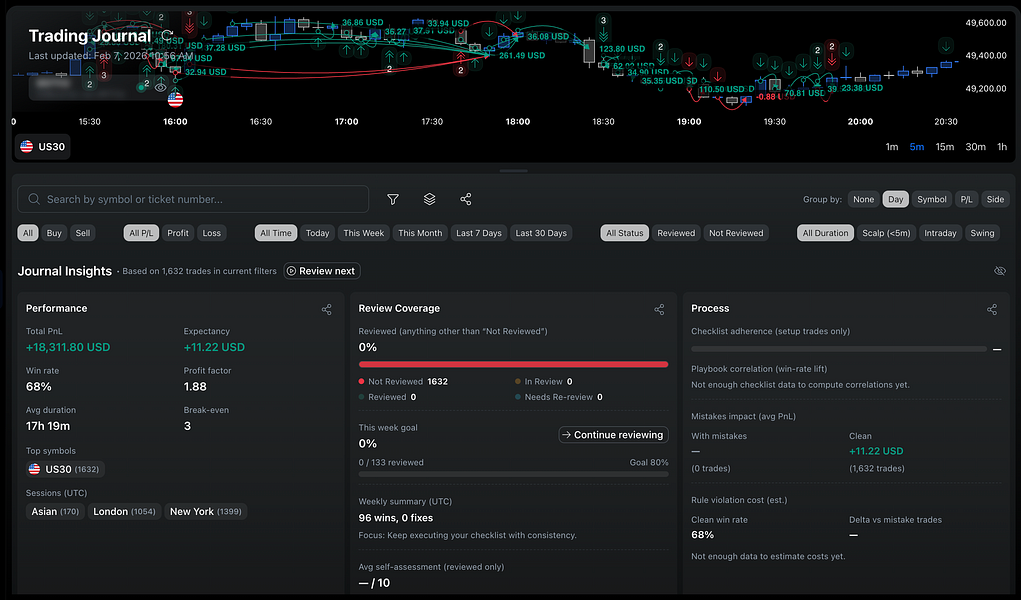Group trades by Symbol
Viewport: 1021px width, 600px height.
931,199
